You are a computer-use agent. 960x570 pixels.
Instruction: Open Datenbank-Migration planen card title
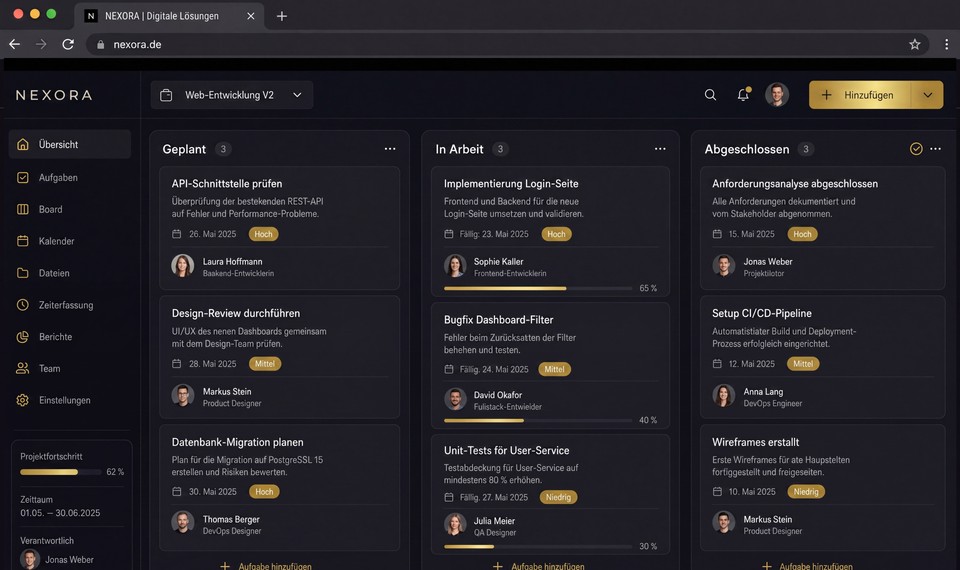pyautogui.click(x=238, y=442)
